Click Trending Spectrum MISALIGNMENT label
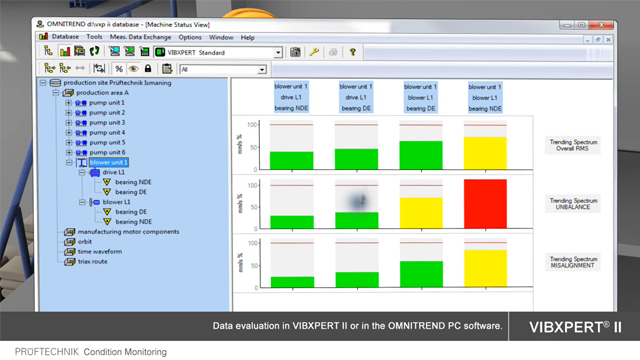 (573, 262)
